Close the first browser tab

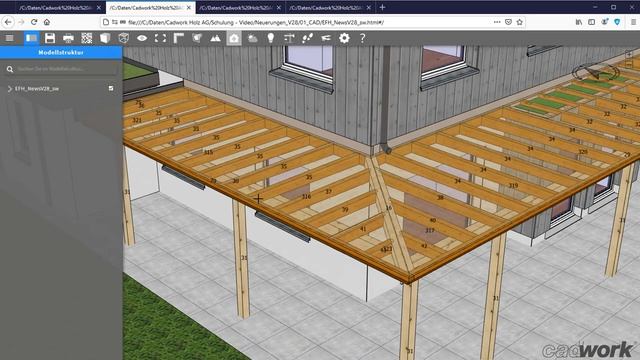pyautogui.click(x=99, y=8)
